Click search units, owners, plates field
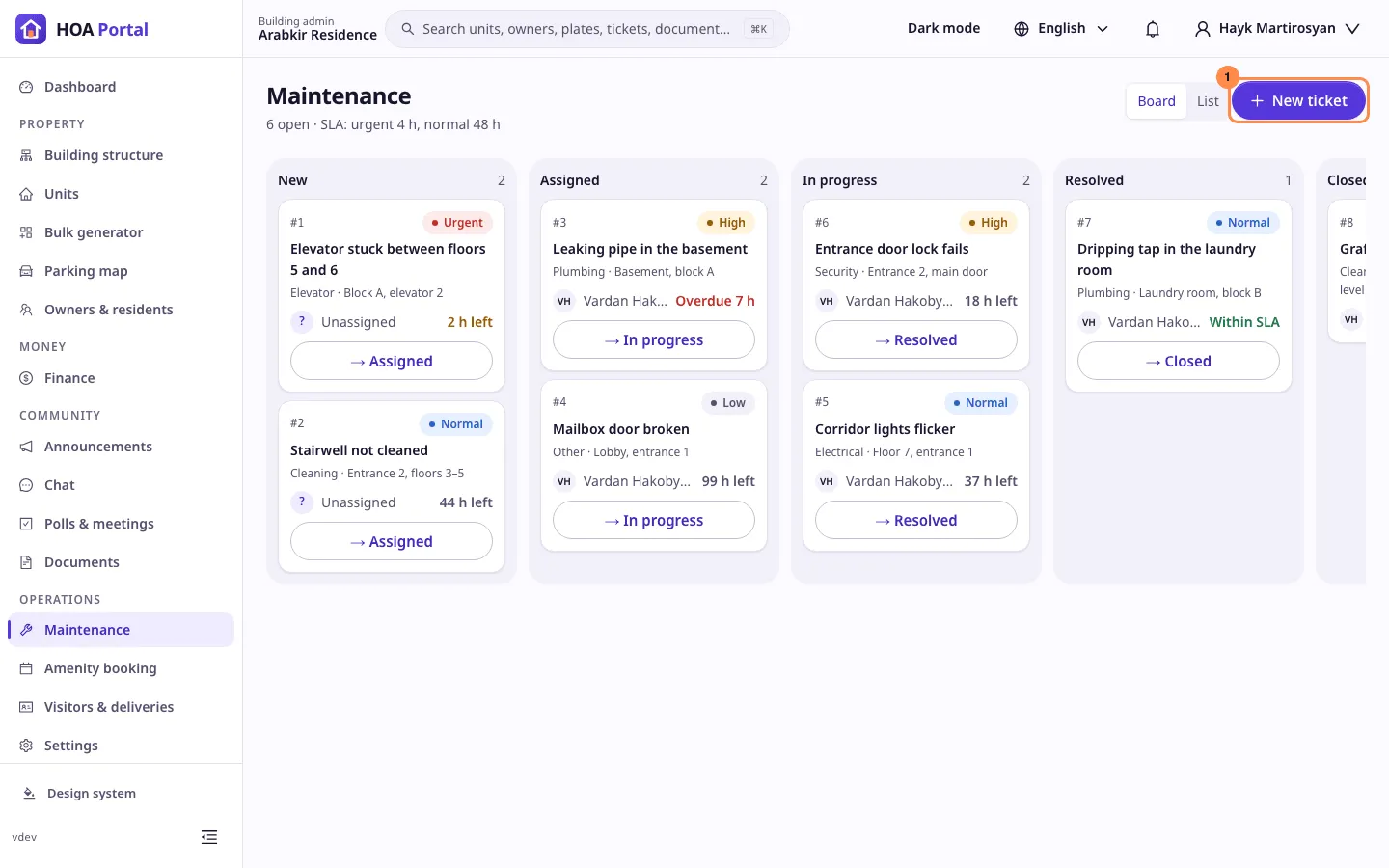1389x868 pixels. (x=587, y=29)
